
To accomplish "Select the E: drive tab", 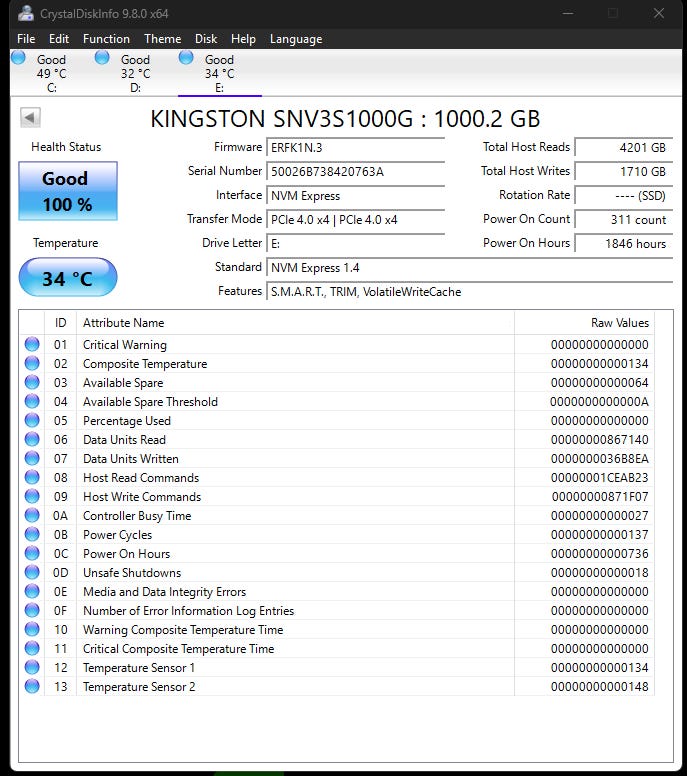I will point(220,73).
